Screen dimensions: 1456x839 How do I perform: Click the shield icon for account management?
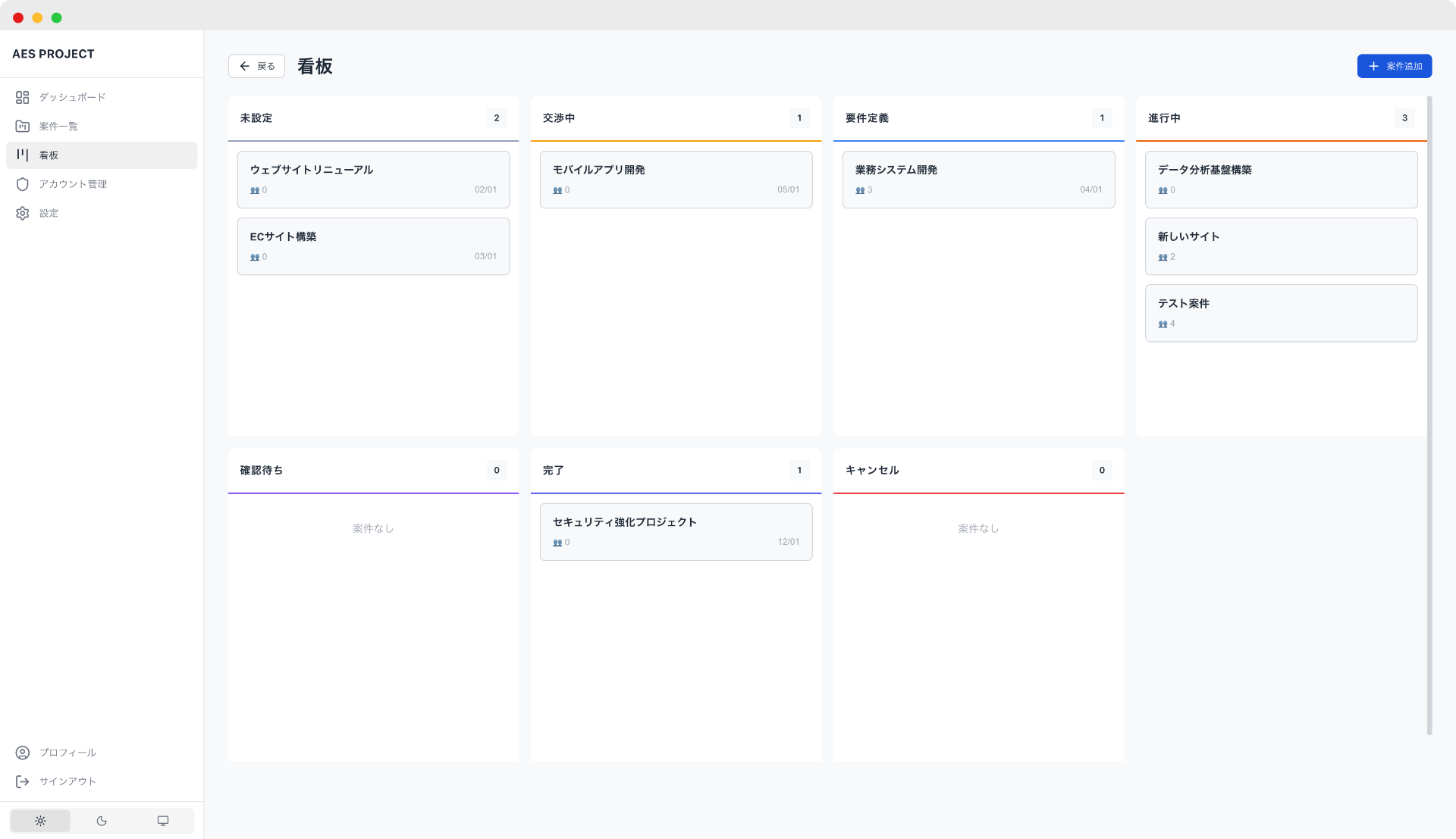click(x=23, y=184)
